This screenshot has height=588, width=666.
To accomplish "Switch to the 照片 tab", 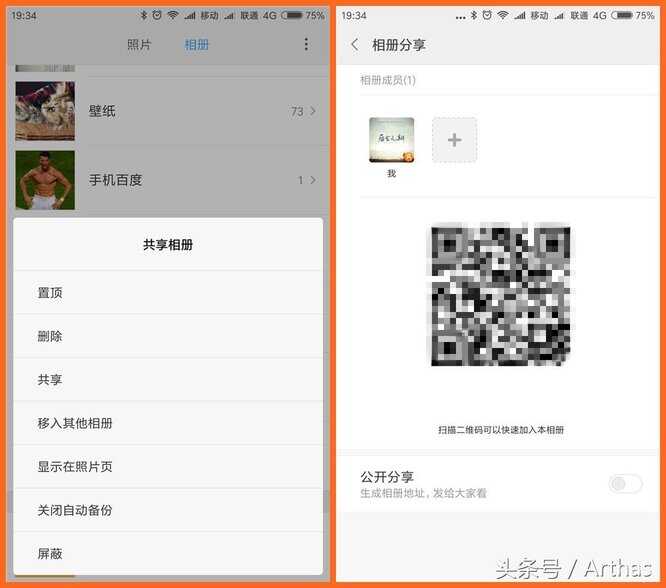I will coord(139,45).
